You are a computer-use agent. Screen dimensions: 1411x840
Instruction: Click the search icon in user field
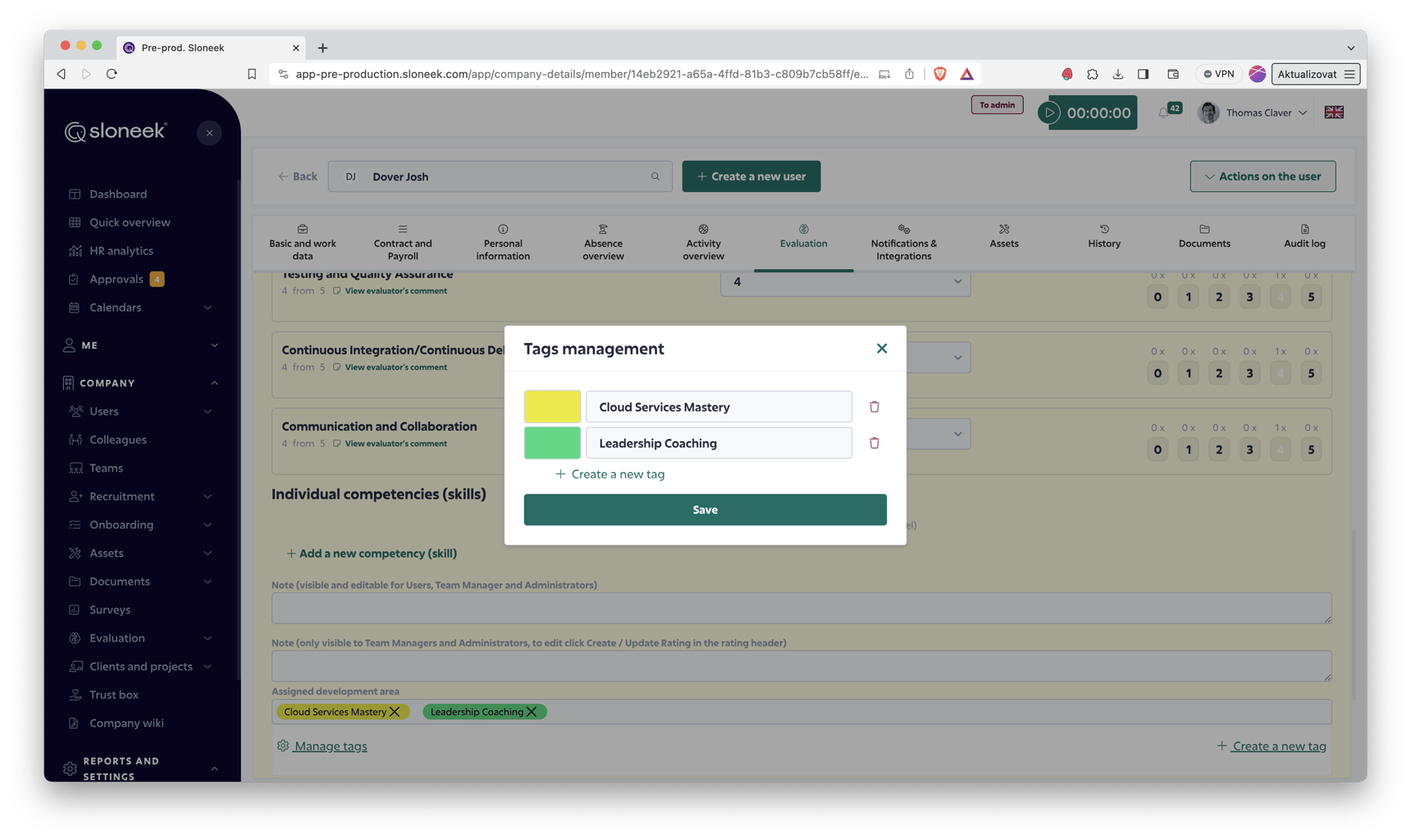(x=655, y=176)
